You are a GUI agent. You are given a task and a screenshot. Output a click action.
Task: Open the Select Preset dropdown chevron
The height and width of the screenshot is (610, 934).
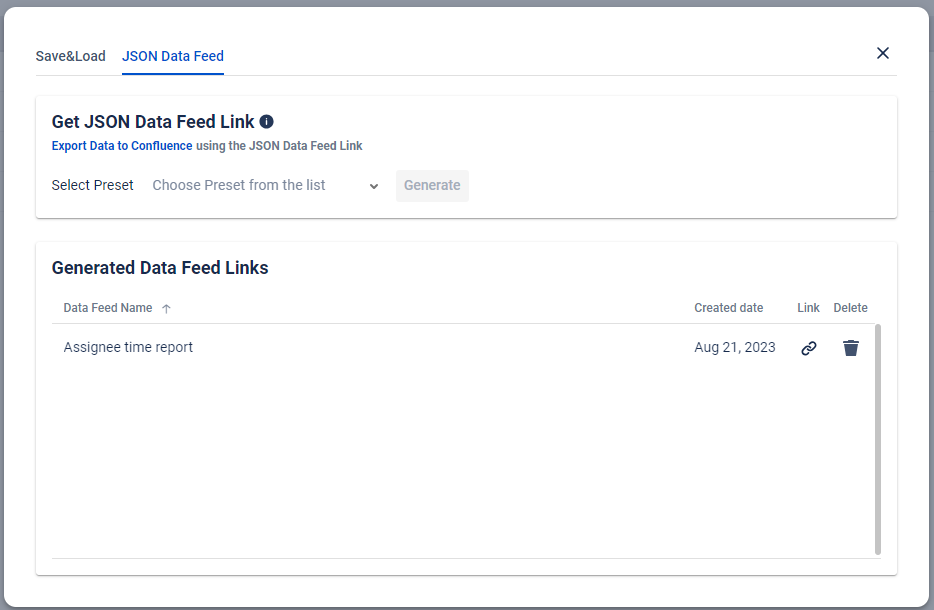[374, 186]
